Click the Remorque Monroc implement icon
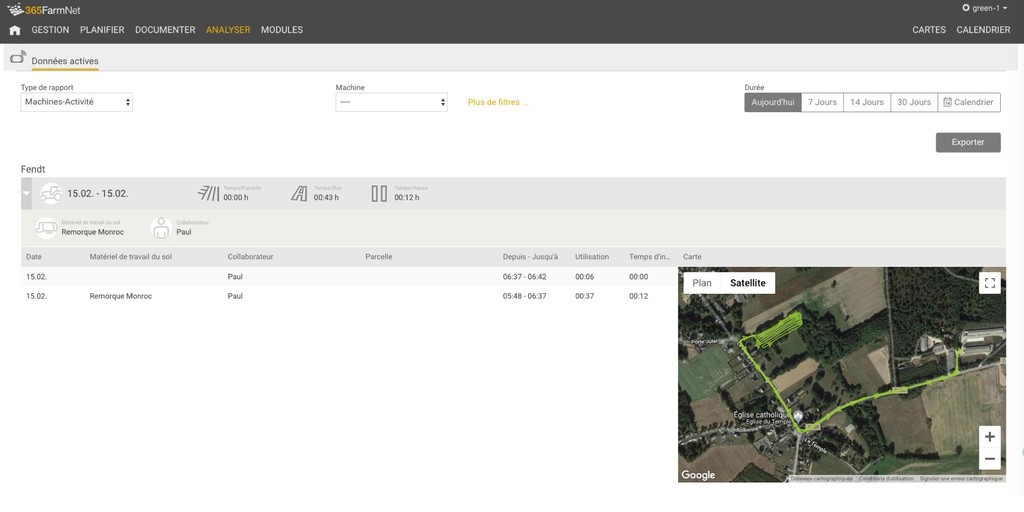Viewport: 1024px width, 512px height. pyautogui.click(x=46, y=228)
